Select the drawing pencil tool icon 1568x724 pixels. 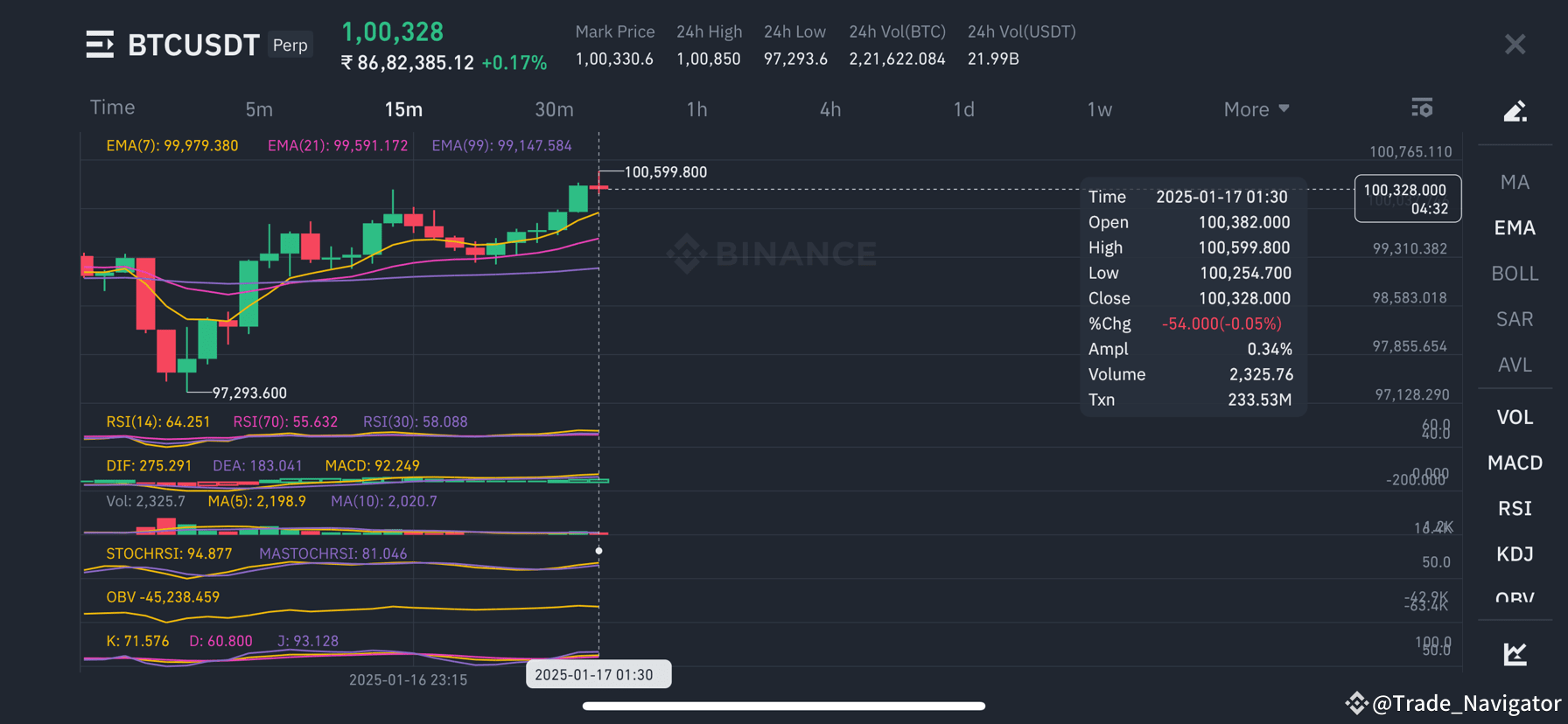point(1515,111)
